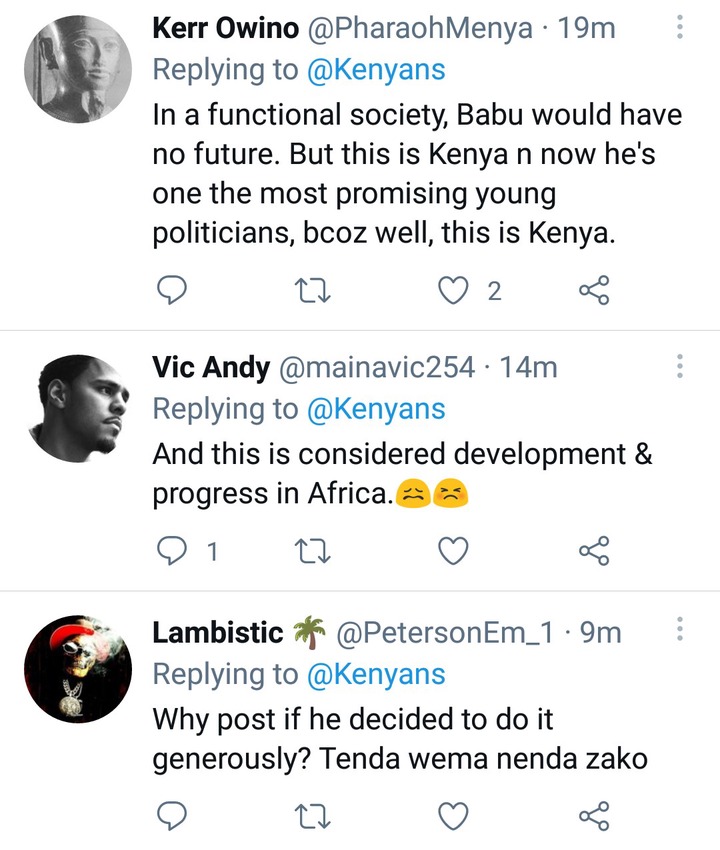720x850 pixels.
Task: Like Vic Andy's tweet
Action: coord(453,551)
